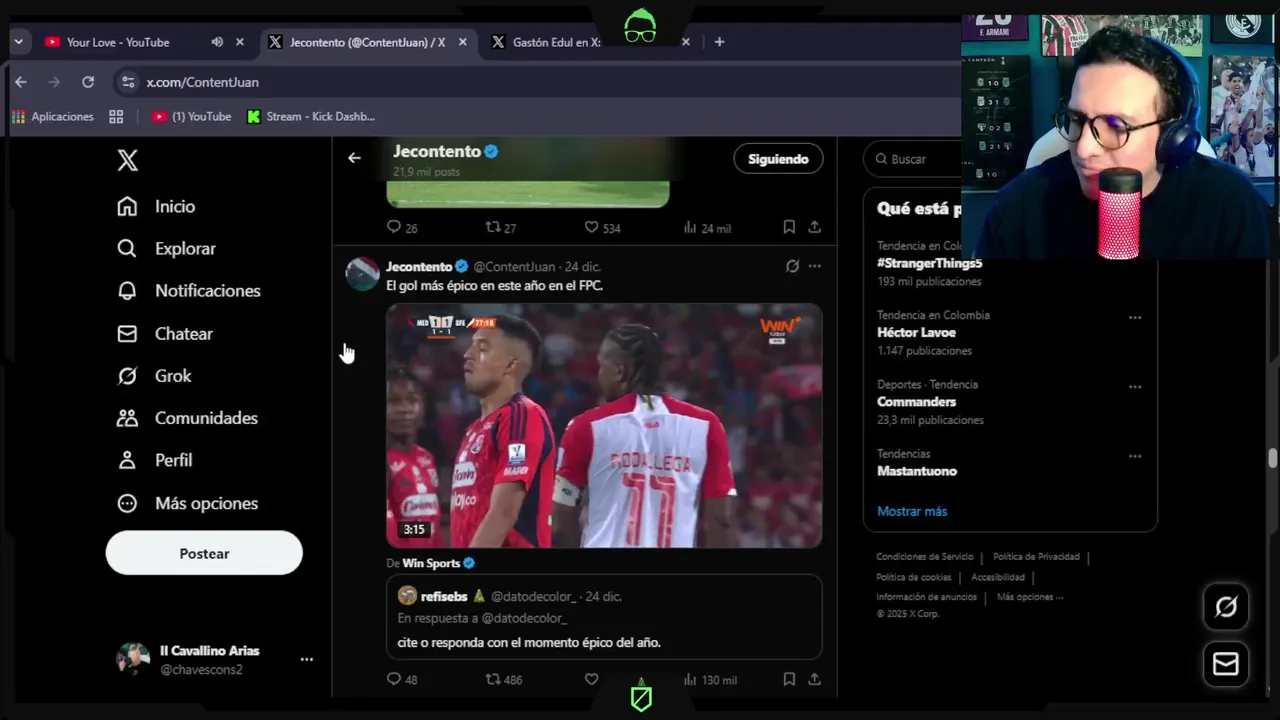Bookmark the post with 130 mil views
The image size is (1280, 720).
(789, 679)
